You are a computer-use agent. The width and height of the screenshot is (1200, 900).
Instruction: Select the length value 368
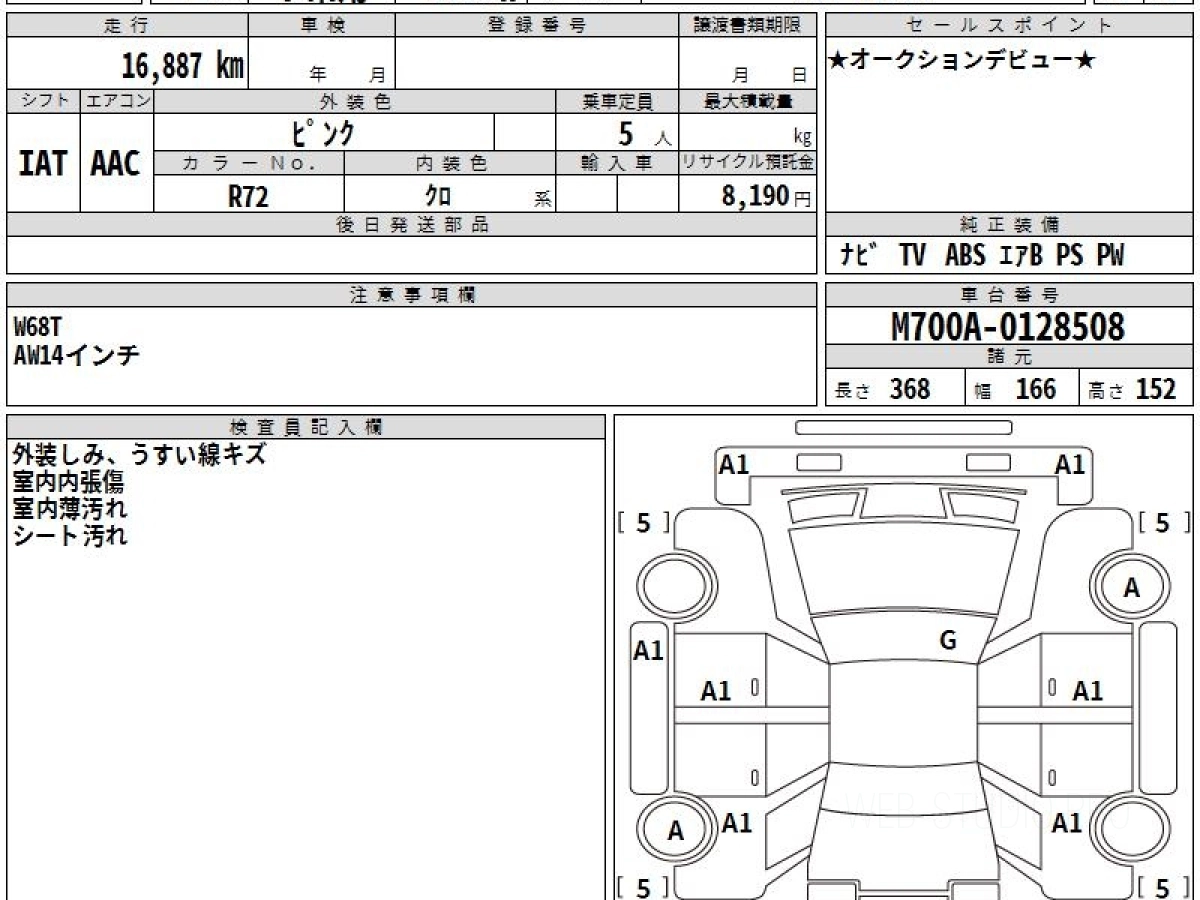click(910, 389)
